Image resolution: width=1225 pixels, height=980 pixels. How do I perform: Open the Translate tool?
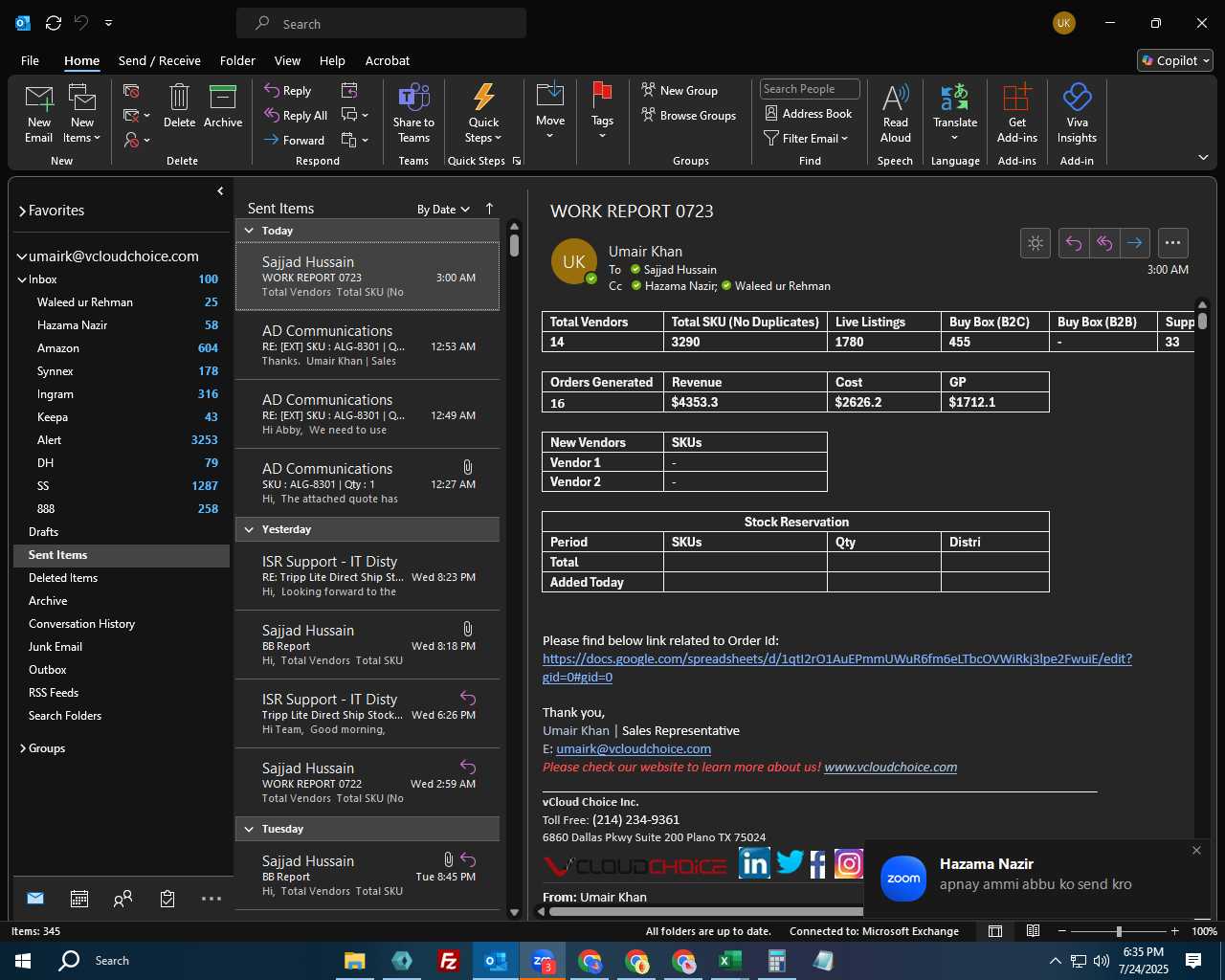(955, 111)
